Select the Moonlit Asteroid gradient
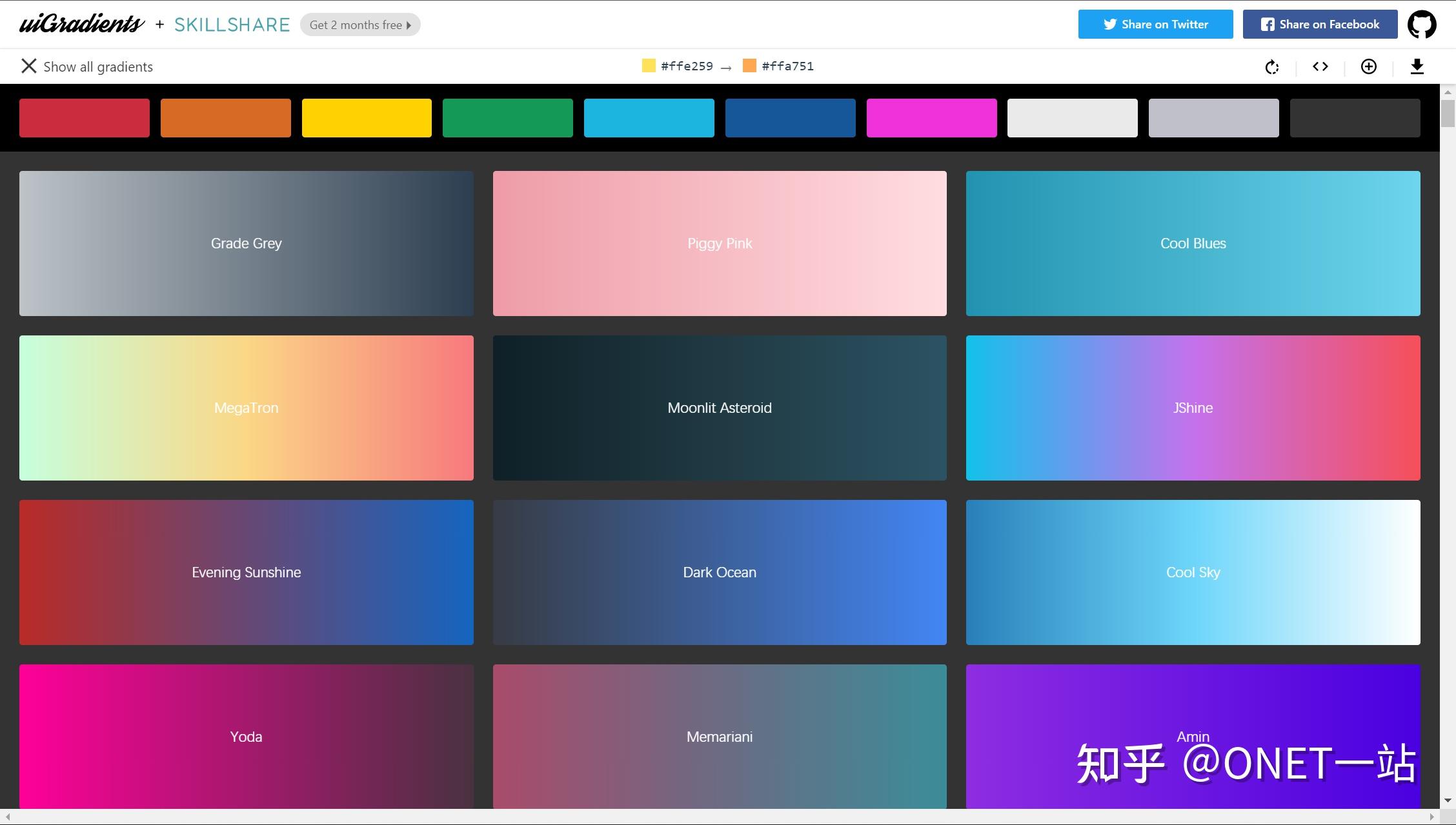Image resolution: width=1456 pixels, height=825 pixels. 720,408
